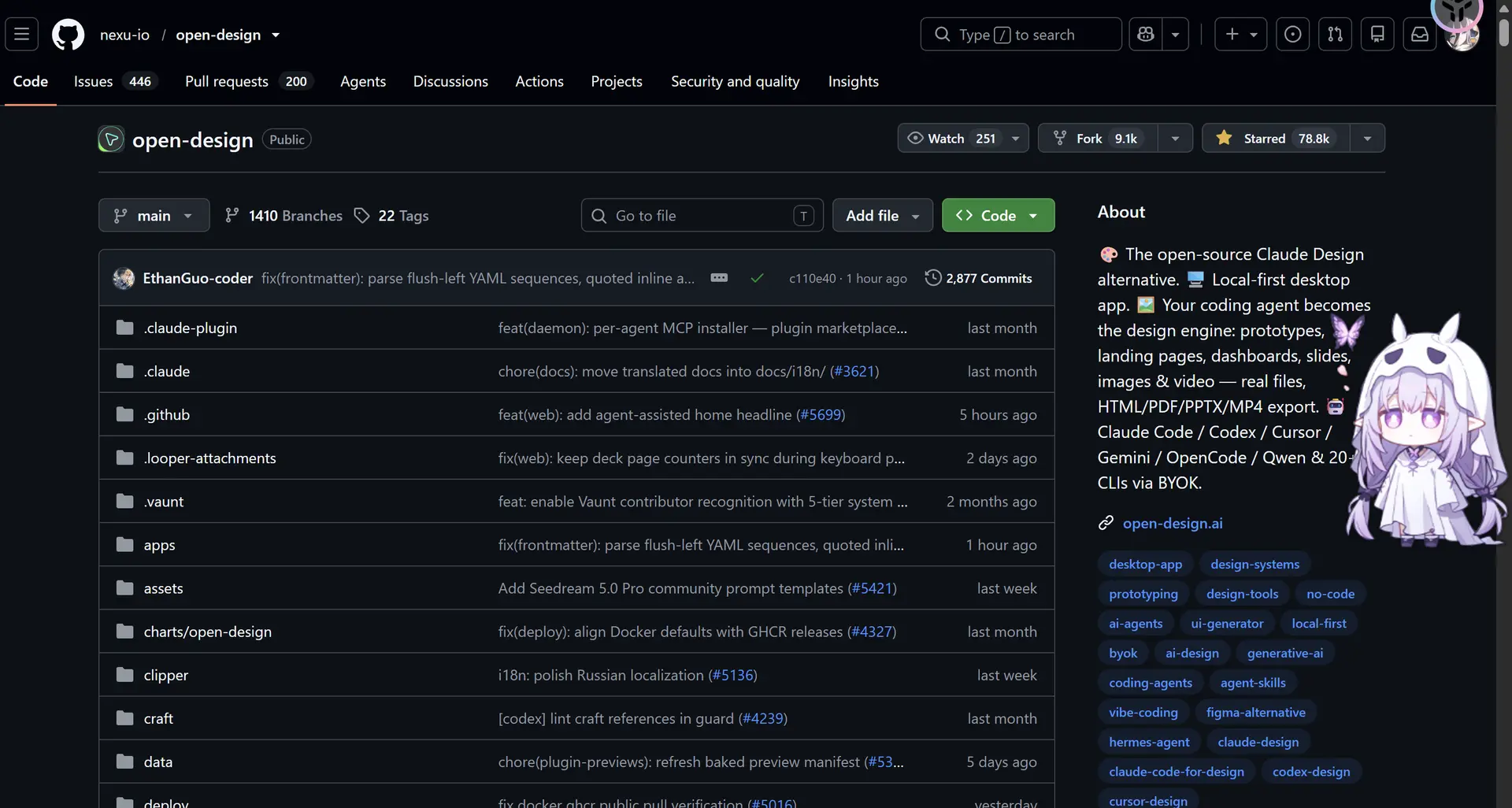Open the create new plus menu

pyautogui.click(x=1241, y=35)
